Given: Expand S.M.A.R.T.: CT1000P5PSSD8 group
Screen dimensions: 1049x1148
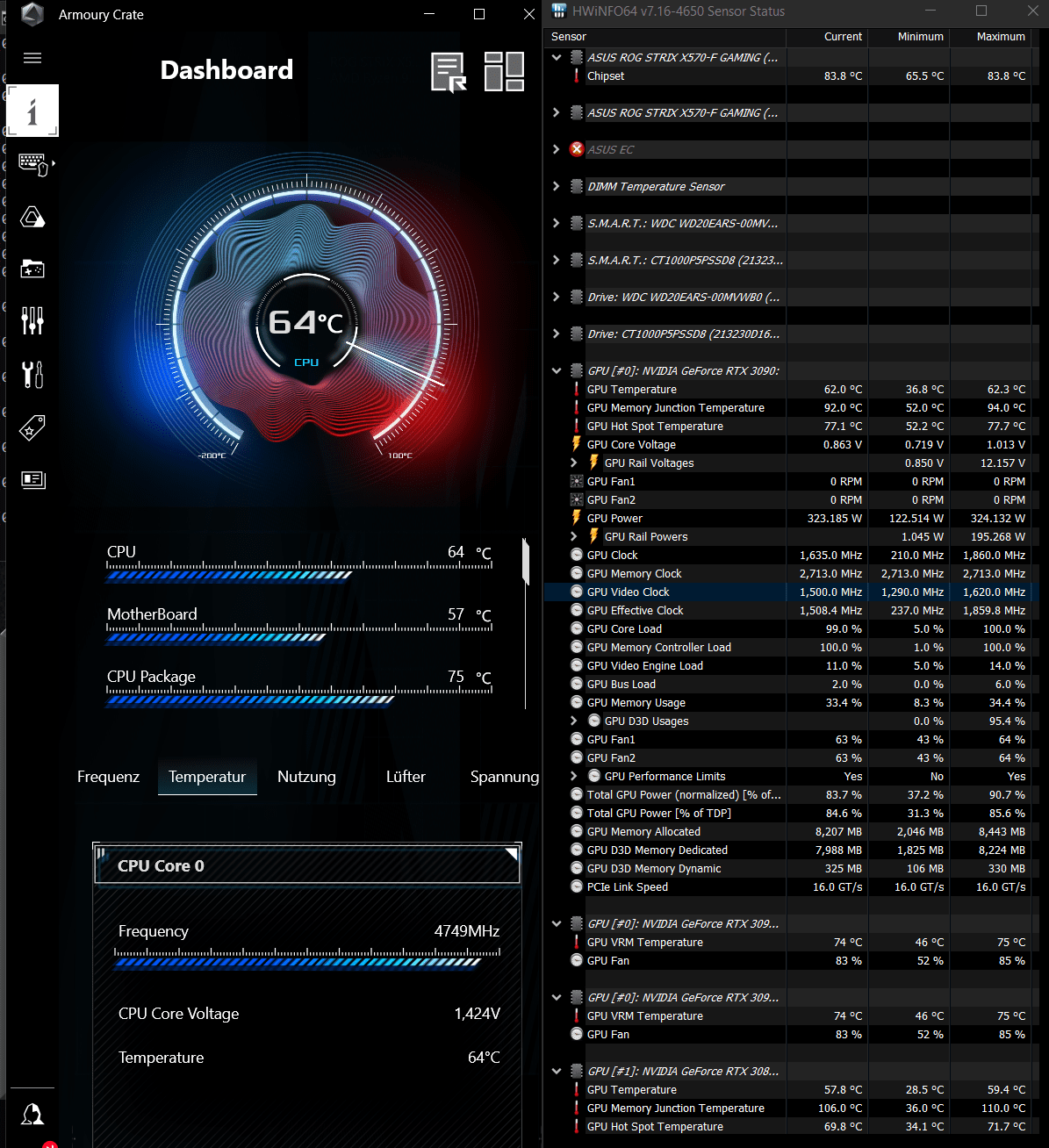Looking at the screenshot, I should point(557,260).
